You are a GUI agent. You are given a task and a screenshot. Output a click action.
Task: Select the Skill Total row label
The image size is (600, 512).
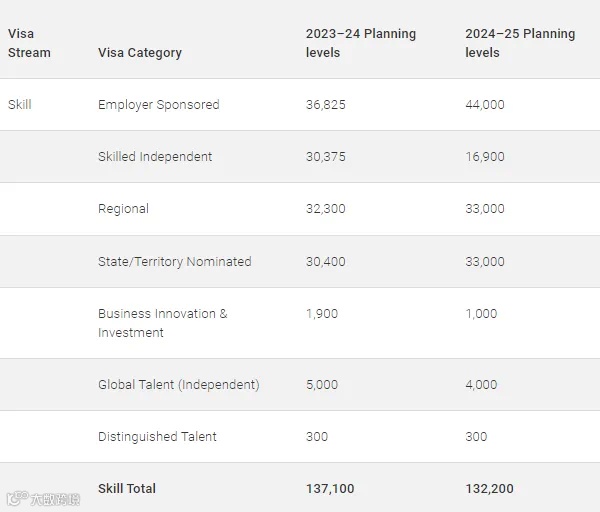(127, 489)
